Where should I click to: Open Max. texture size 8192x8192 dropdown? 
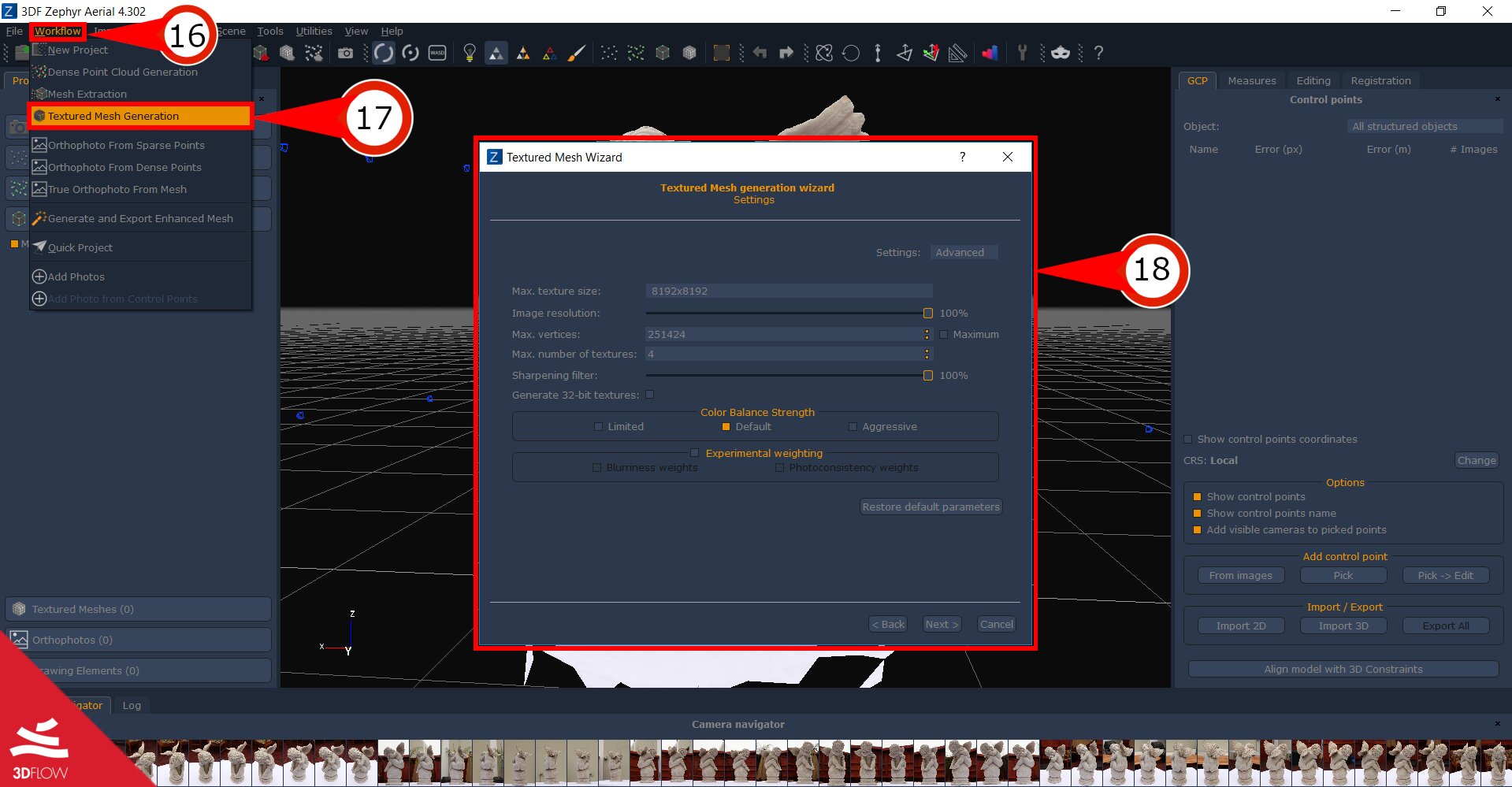789,291
